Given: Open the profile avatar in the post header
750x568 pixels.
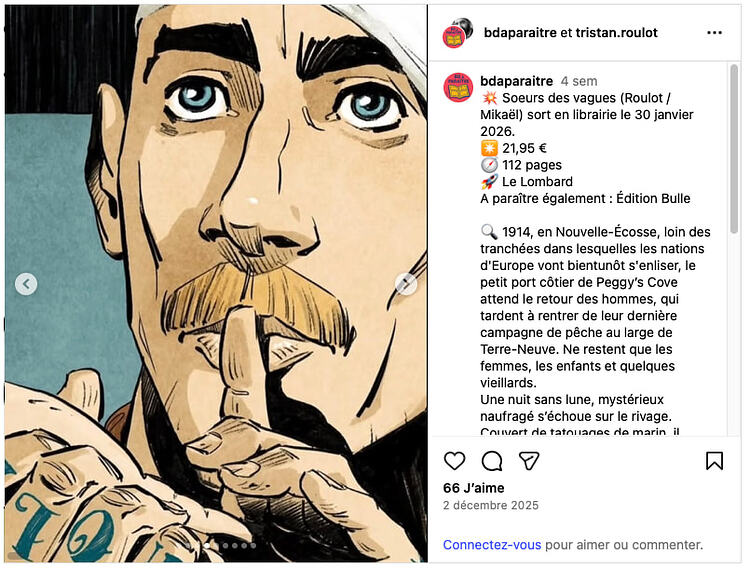Looking at the screenshot, I should pyautogui.click(x=458, y=32).
